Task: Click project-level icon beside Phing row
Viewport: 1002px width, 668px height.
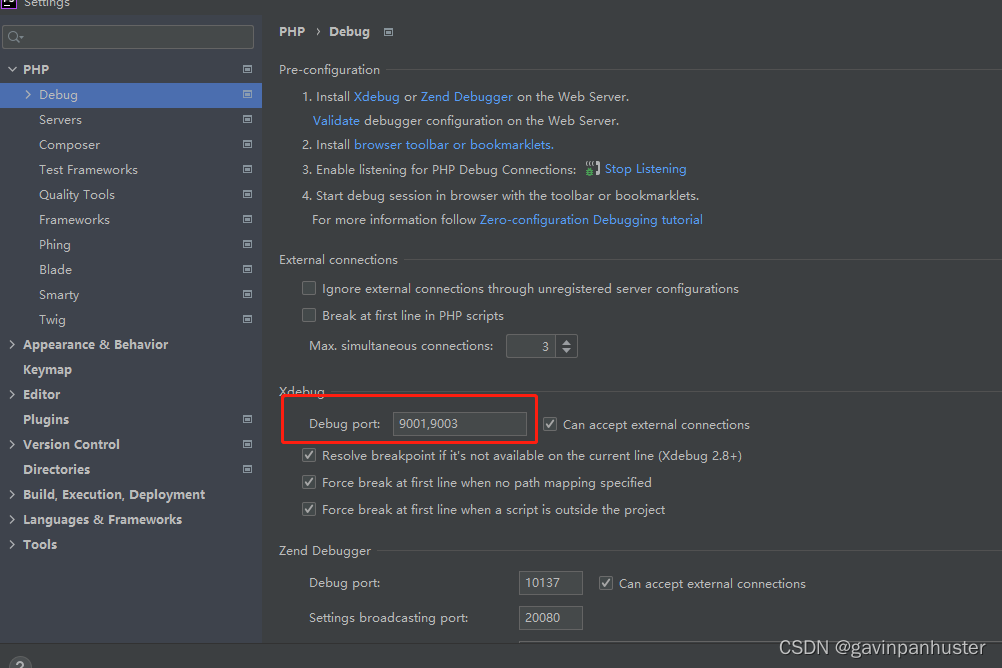Action: point(247,244)
